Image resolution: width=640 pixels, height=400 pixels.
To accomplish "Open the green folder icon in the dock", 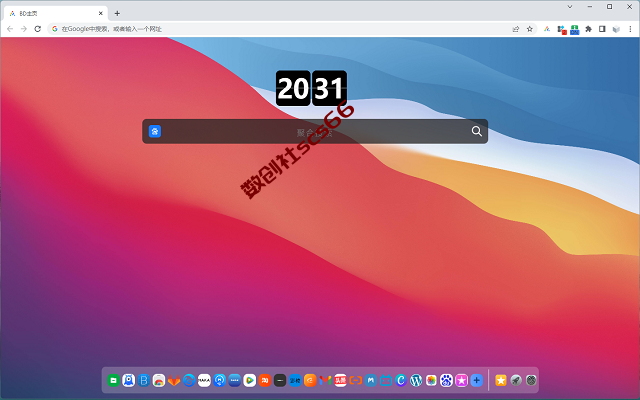I will point(113,380).
